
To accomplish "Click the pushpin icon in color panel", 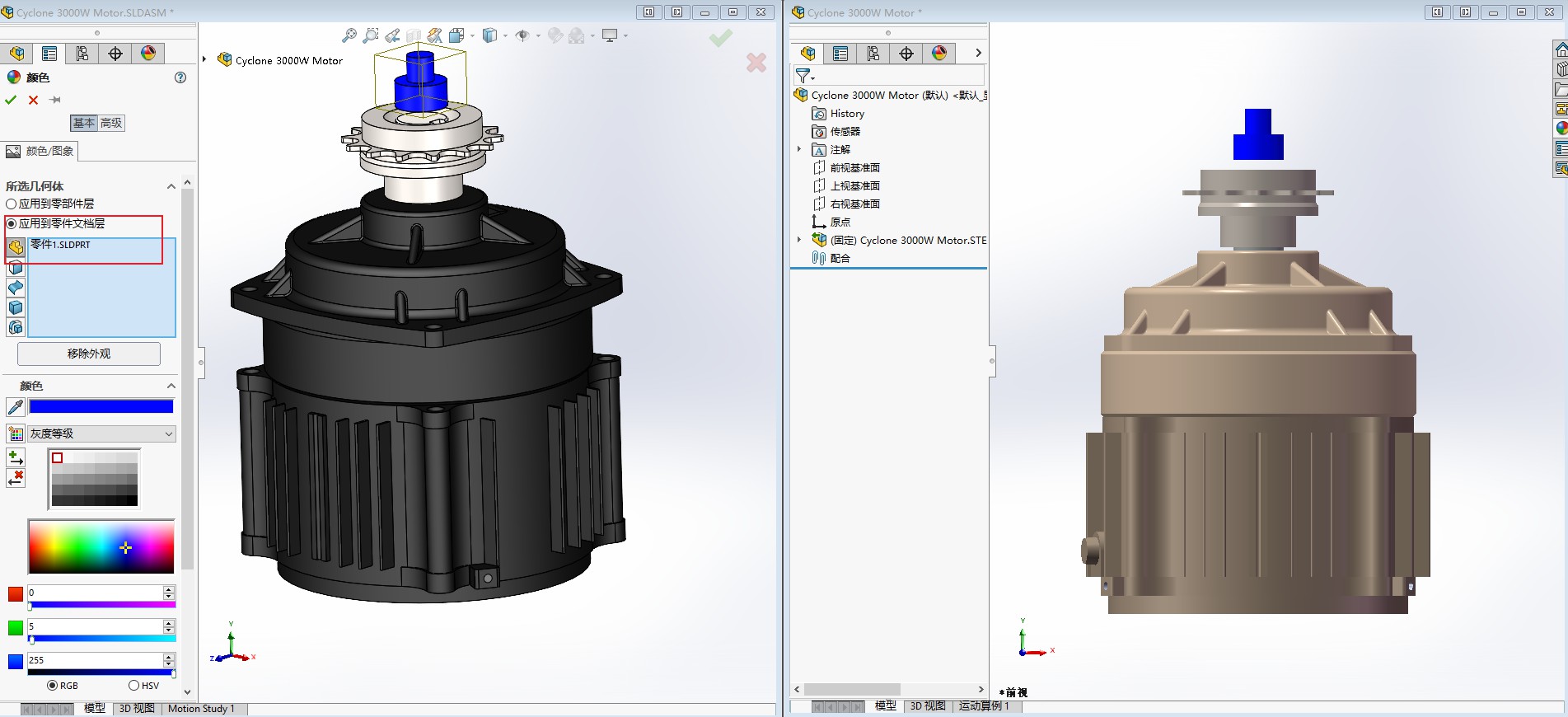I will click(55, 100).
